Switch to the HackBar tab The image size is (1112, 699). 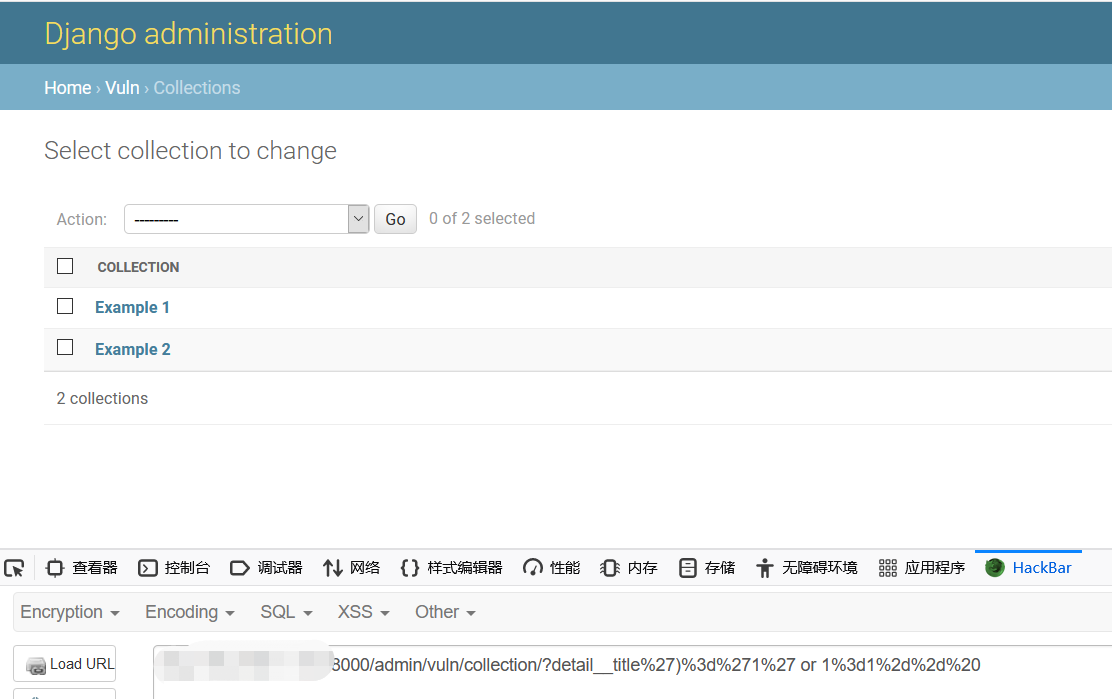coord(1028,567)
